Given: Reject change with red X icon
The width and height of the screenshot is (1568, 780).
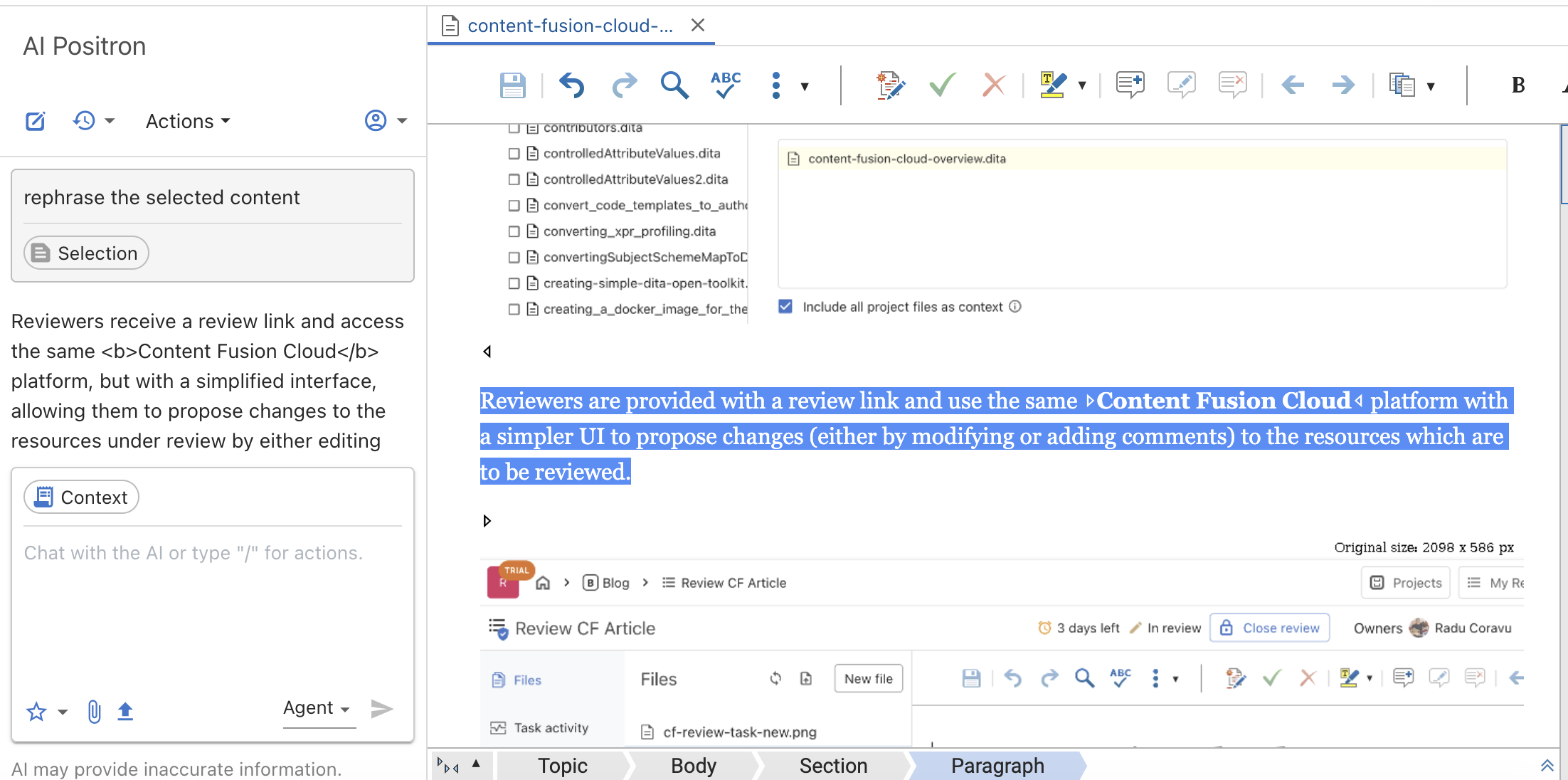Looking at the screenshot, I should [993, 85].
